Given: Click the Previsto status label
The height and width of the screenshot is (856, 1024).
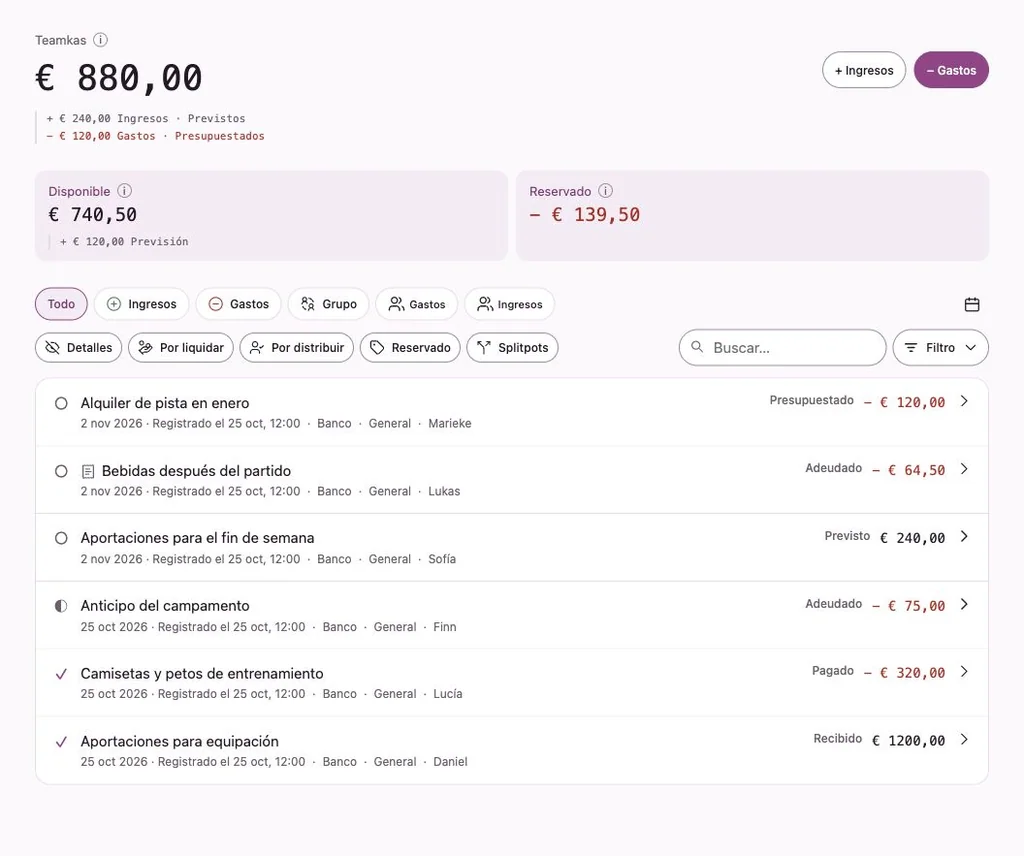Looking at the screenshot, I should 847,535.
